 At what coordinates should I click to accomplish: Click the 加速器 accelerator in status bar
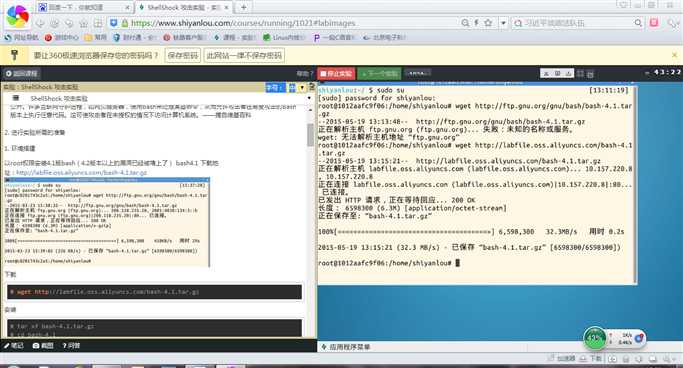point(561,359)
